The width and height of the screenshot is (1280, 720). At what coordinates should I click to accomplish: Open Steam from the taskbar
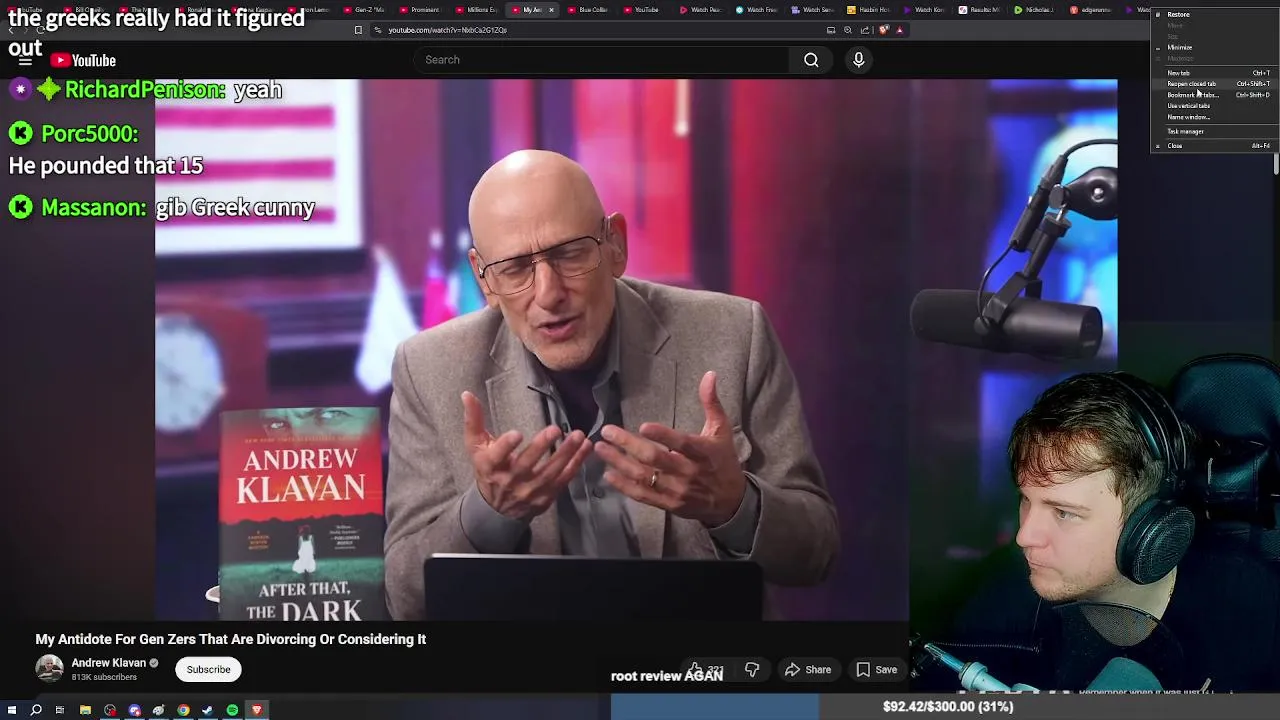point(207,710)
